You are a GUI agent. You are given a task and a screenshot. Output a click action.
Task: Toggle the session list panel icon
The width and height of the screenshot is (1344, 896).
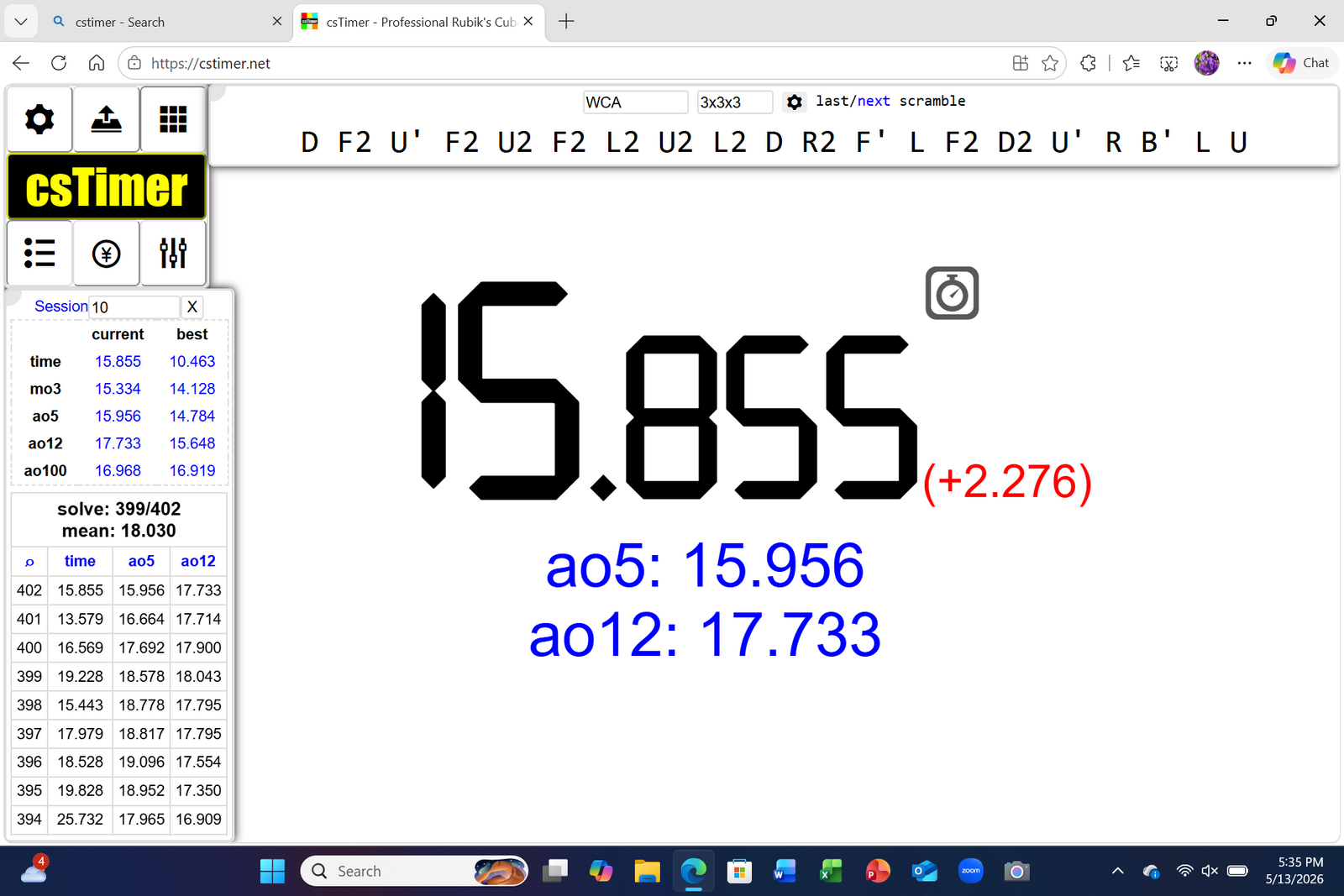[39, 253]
